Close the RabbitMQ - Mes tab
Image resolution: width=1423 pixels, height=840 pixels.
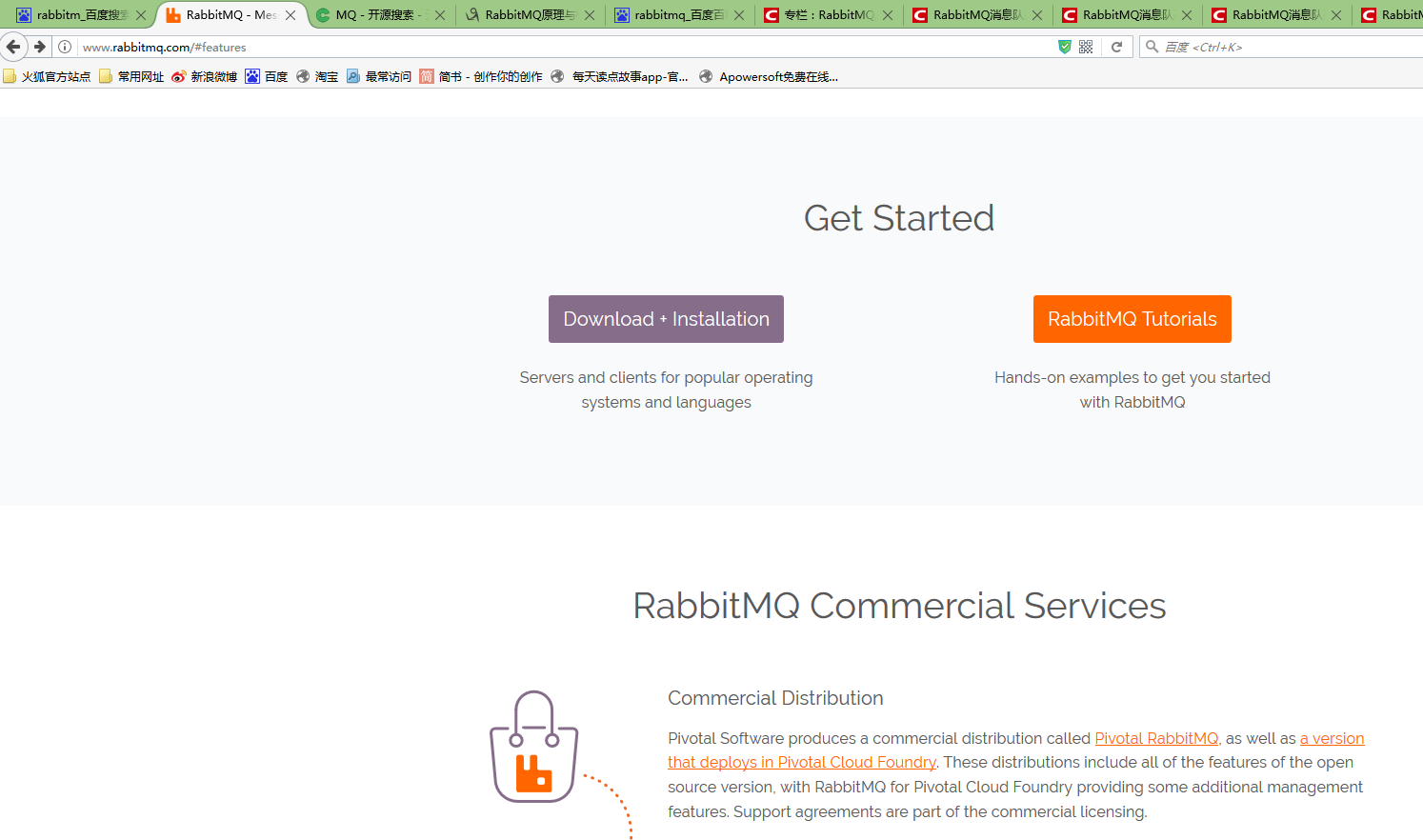pos(291,15)
